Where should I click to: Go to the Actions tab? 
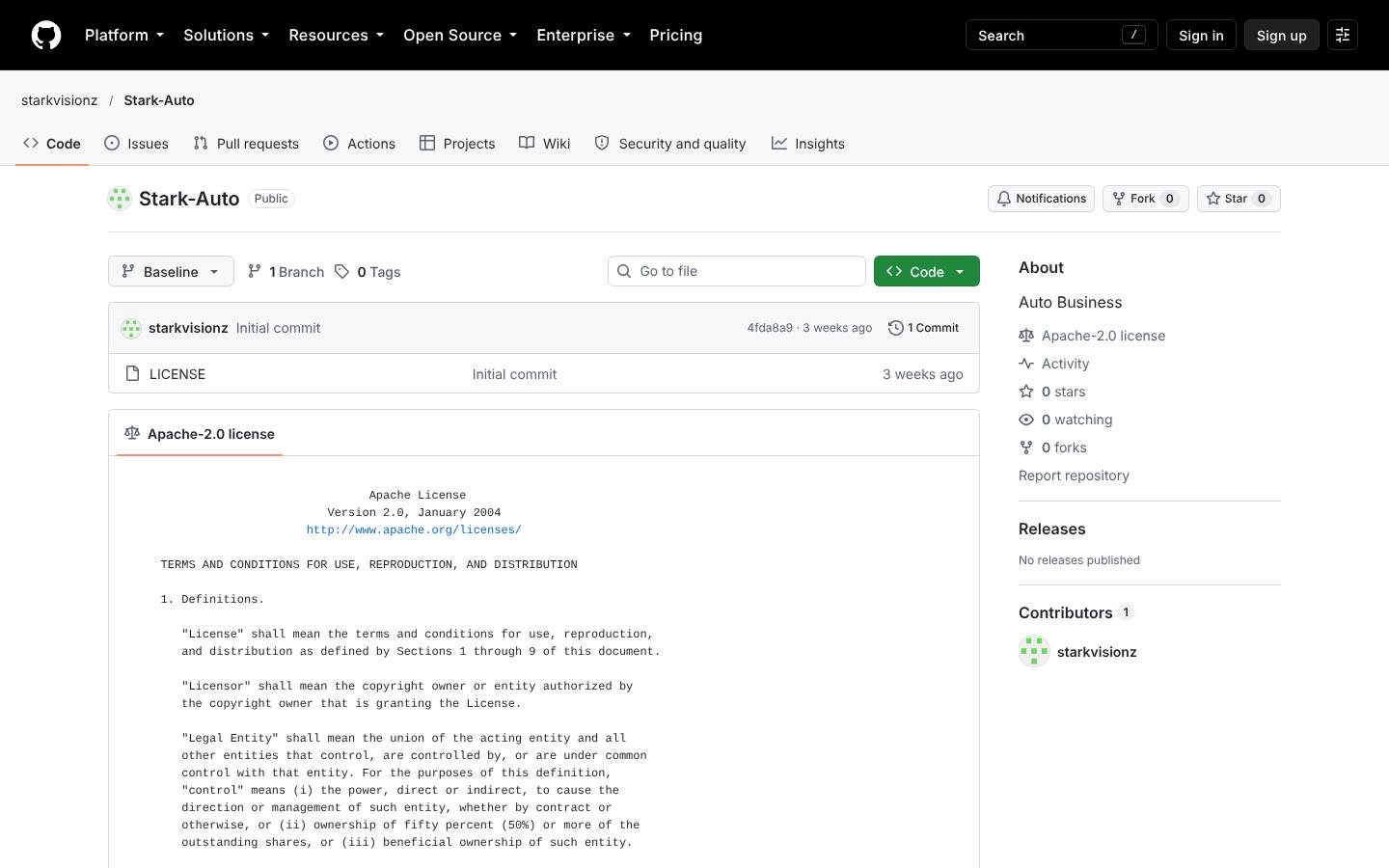[359, 144]
